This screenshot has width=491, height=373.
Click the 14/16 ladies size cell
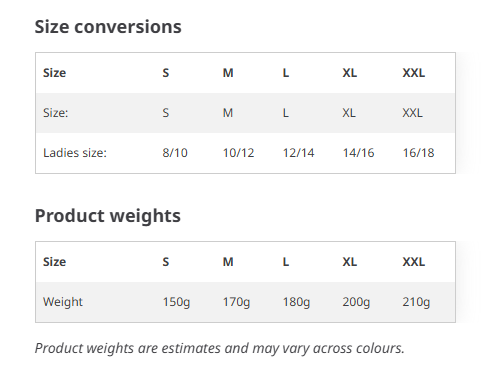pyautogui.click(x=358, y=153)
